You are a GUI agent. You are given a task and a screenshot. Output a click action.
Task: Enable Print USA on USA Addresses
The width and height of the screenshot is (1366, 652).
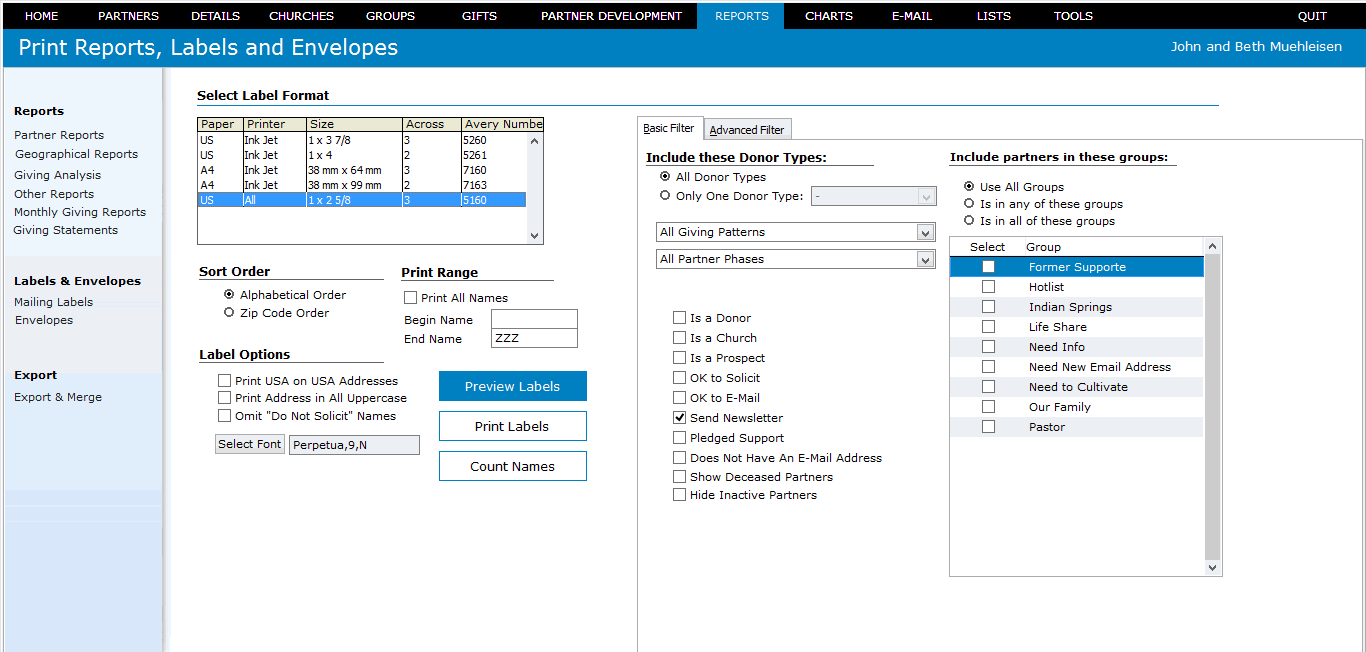(224, 381)
